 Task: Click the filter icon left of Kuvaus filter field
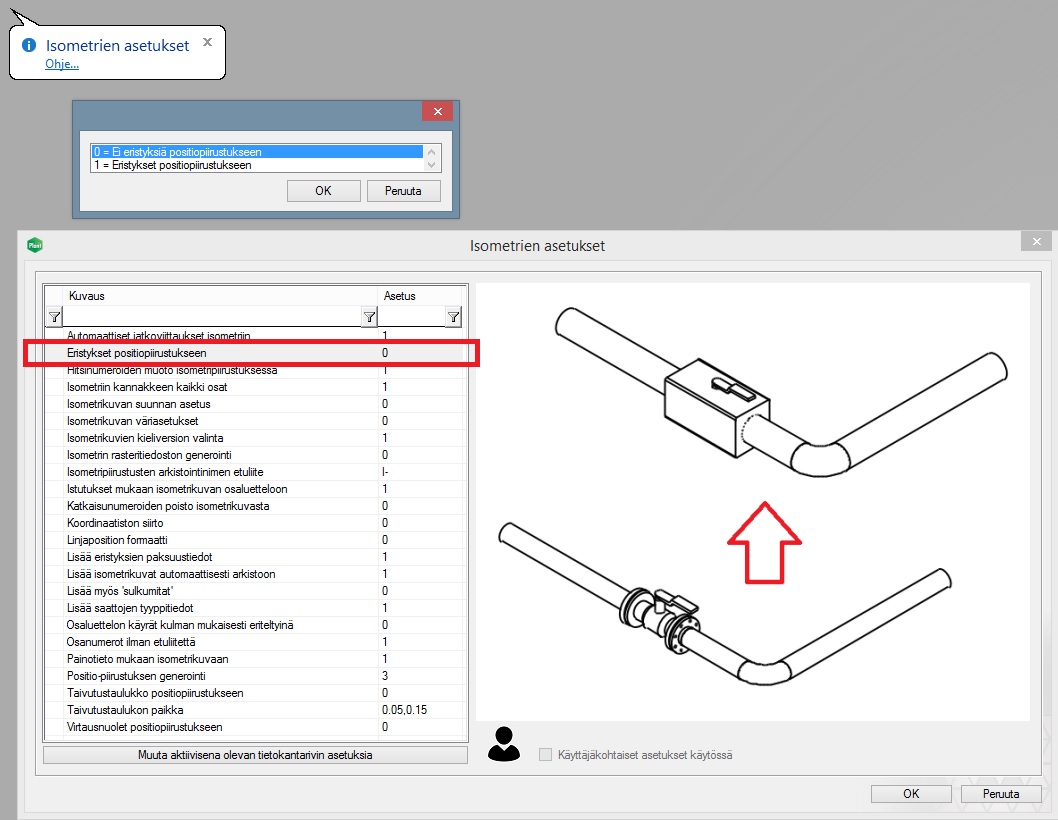pyautogui.click(x=55, y=317)
